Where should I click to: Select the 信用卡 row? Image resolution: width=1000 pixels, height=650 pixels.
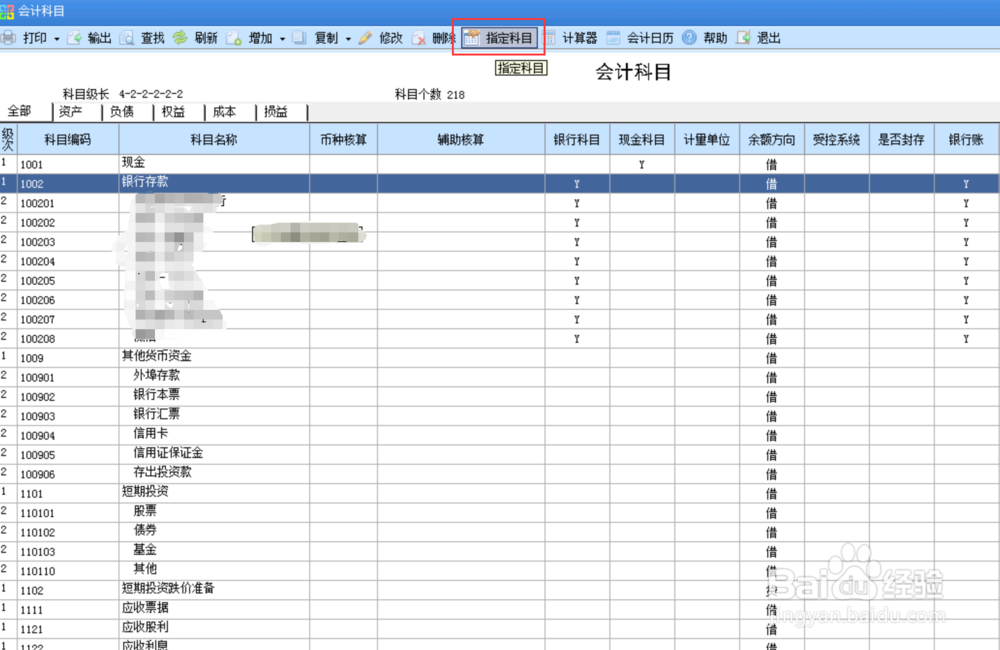(x=499, y=435)
